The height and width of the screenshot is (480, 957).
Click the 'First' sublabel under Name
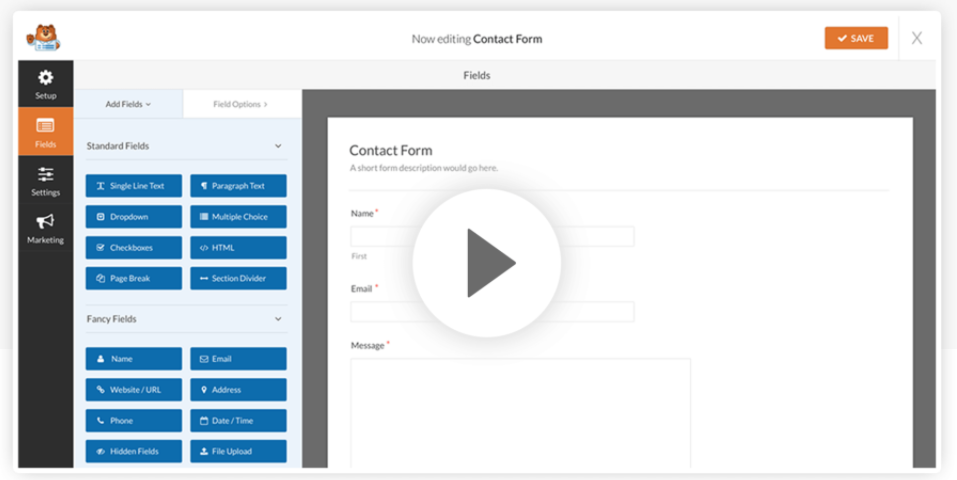pos(359,256)
